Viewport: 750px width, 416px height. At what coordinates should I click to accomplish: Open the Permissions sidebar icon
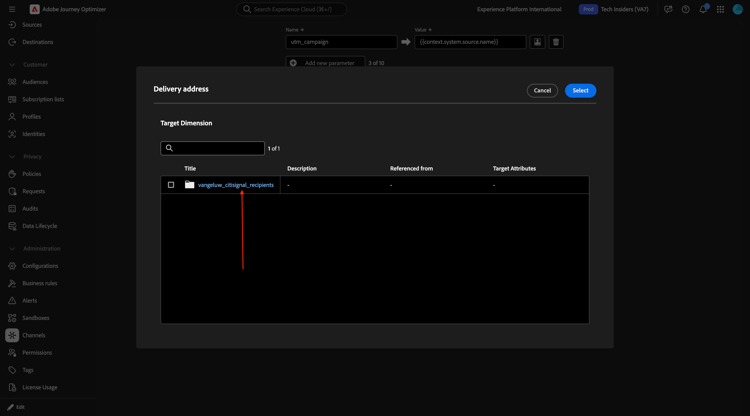[12, 352]
